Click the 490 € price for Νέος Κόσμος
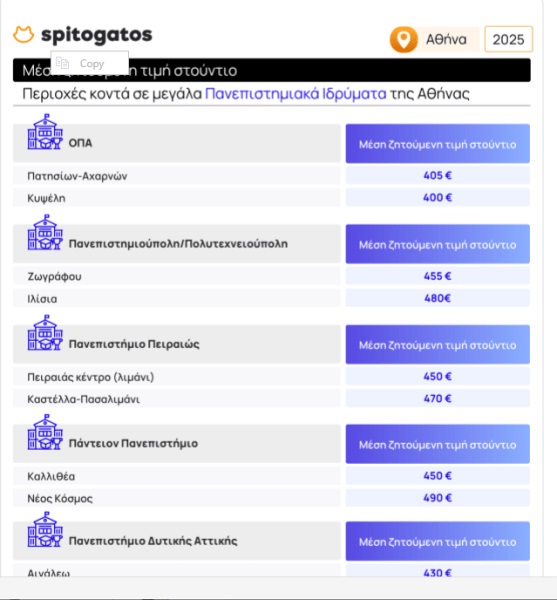Viewport: 557px width, 600px height. [x=438, y=498]
